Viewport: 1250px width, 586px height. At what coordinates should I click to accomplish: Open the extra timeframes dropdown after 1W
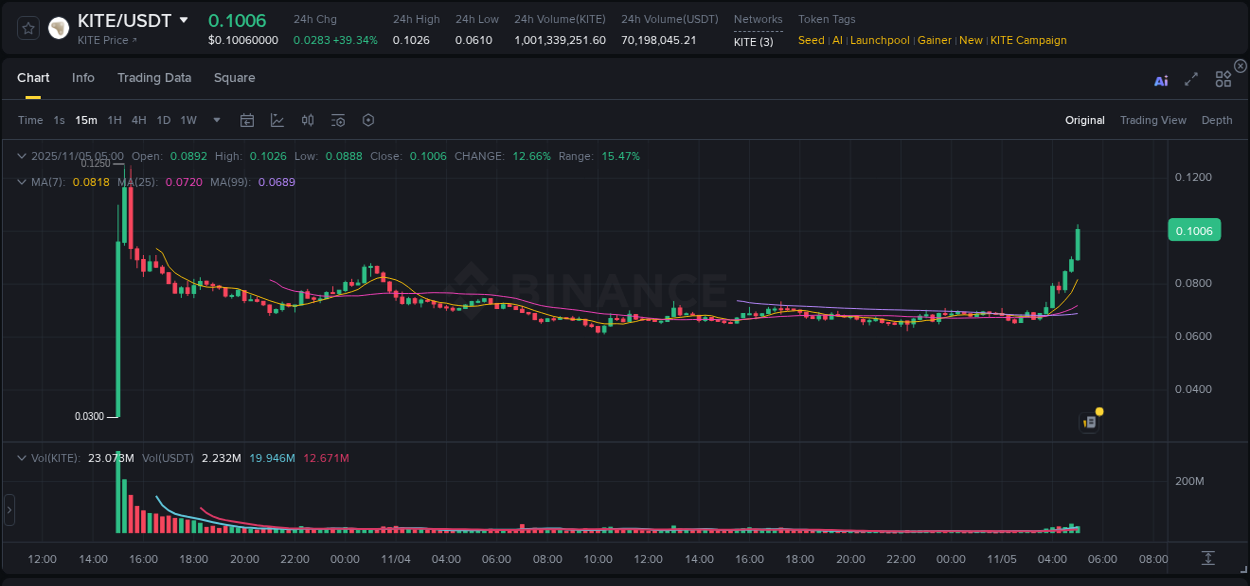215,120
